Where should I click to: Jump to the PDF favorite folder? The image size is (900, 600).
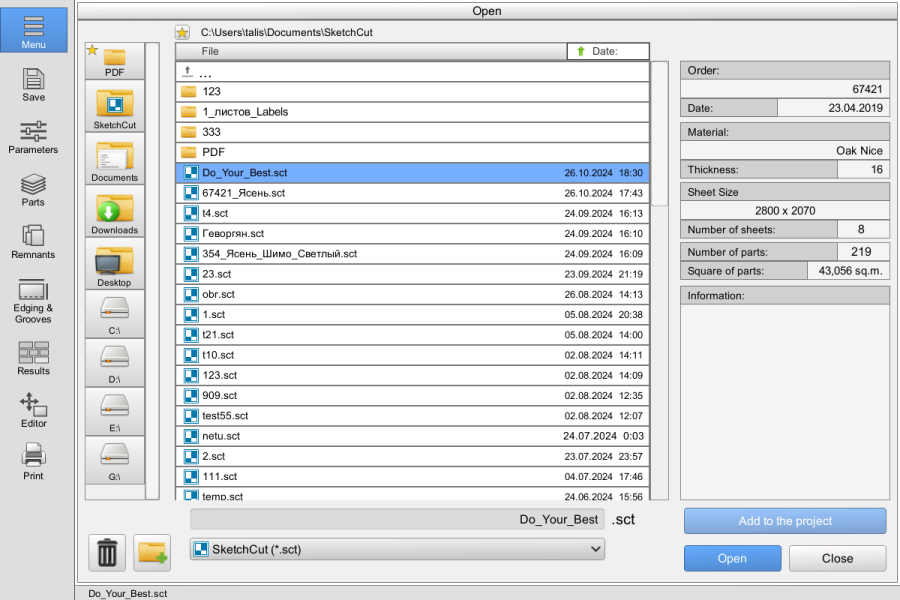pos(115,61)
